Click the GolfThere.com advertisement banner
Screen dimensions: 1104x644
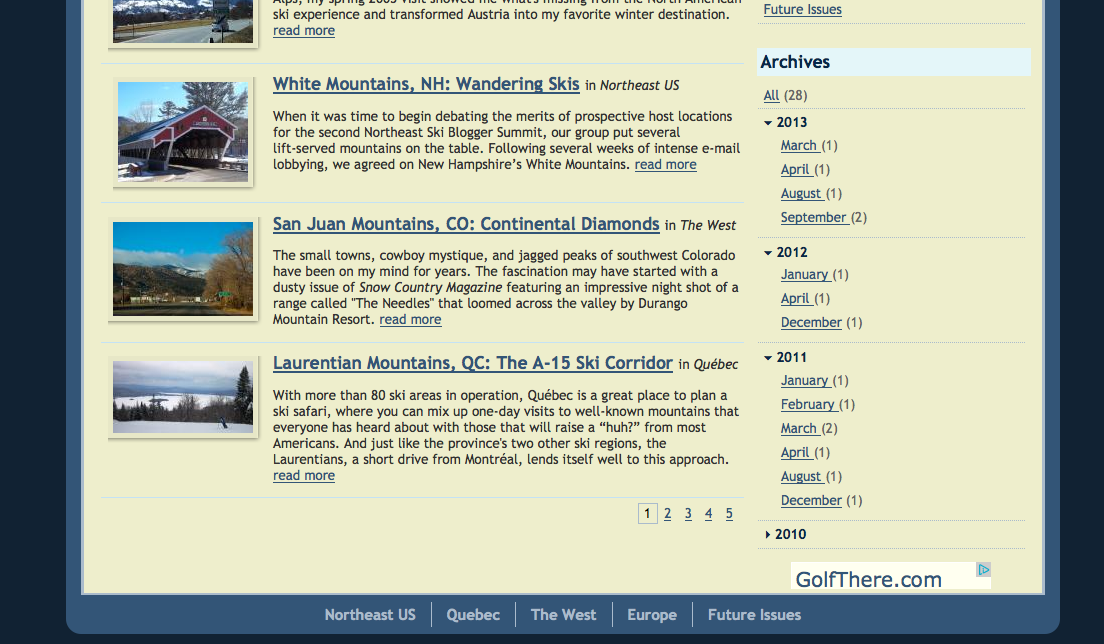868,579
